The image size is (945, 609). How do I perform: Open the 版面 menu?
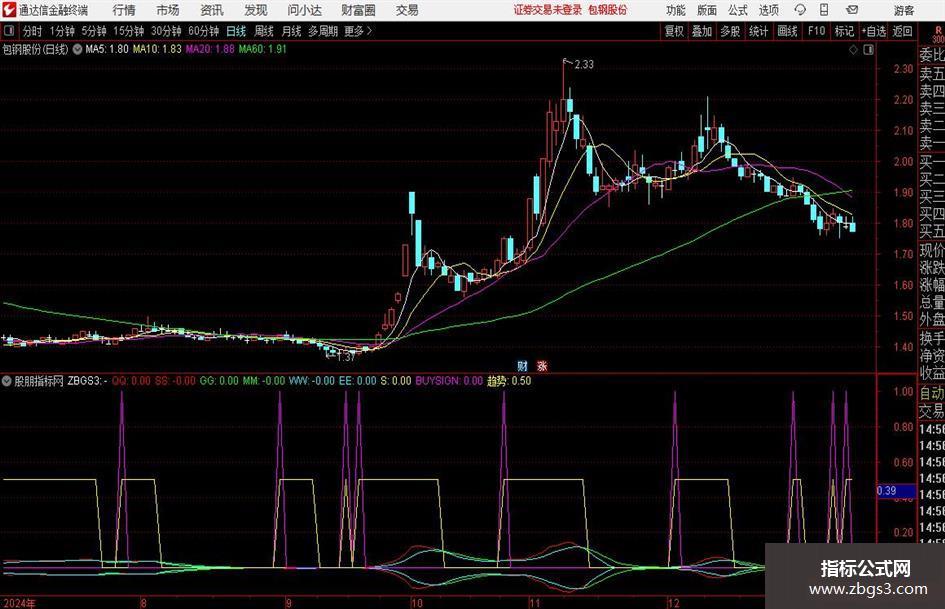[x=706, y=10]
